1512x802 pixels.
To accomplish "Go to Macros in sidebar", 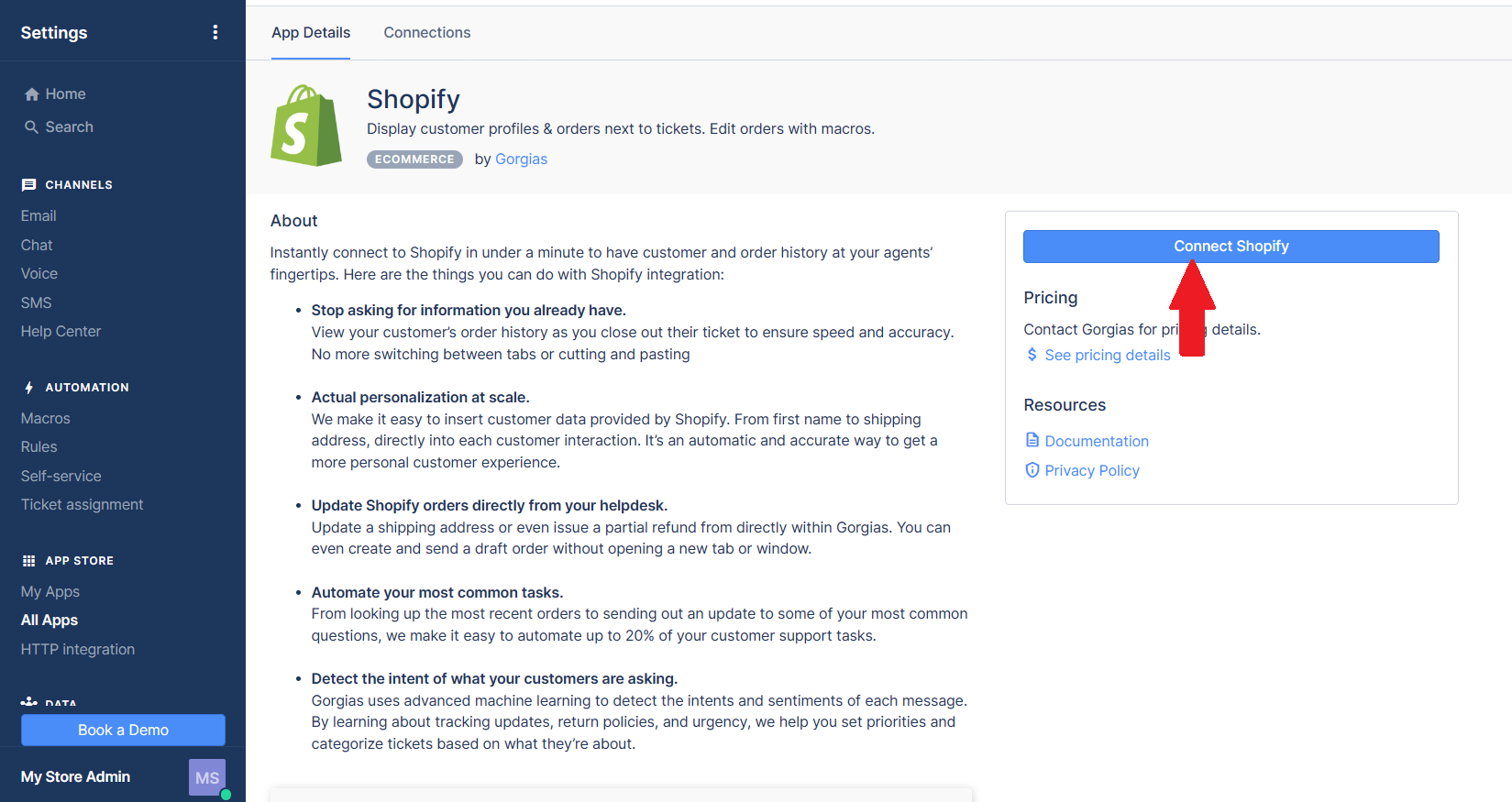I will click(x=46, y=419).
